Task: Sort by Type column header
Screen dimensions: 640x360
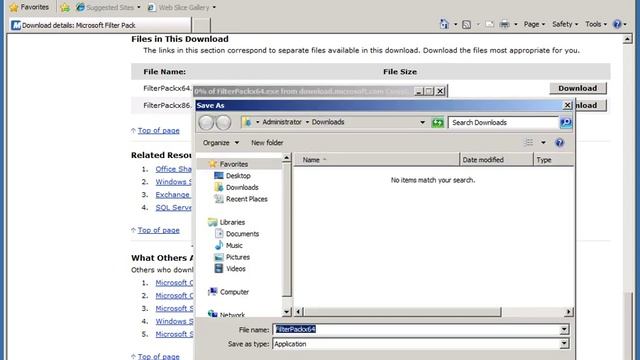Action: (553, 160)
